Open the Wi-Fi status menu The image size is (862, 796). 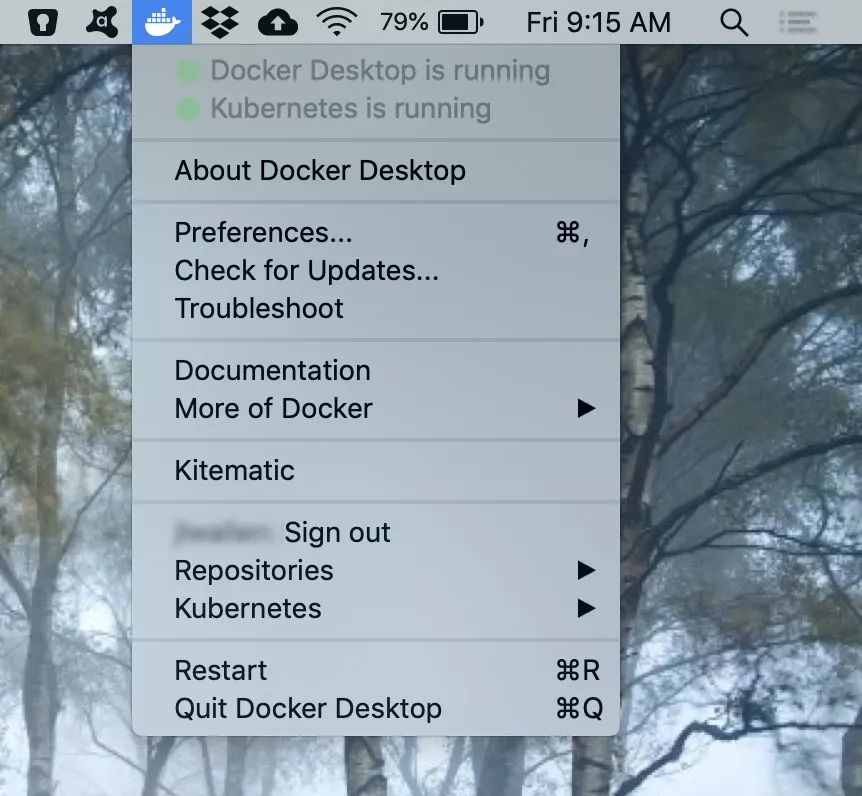tap(336, 22)
